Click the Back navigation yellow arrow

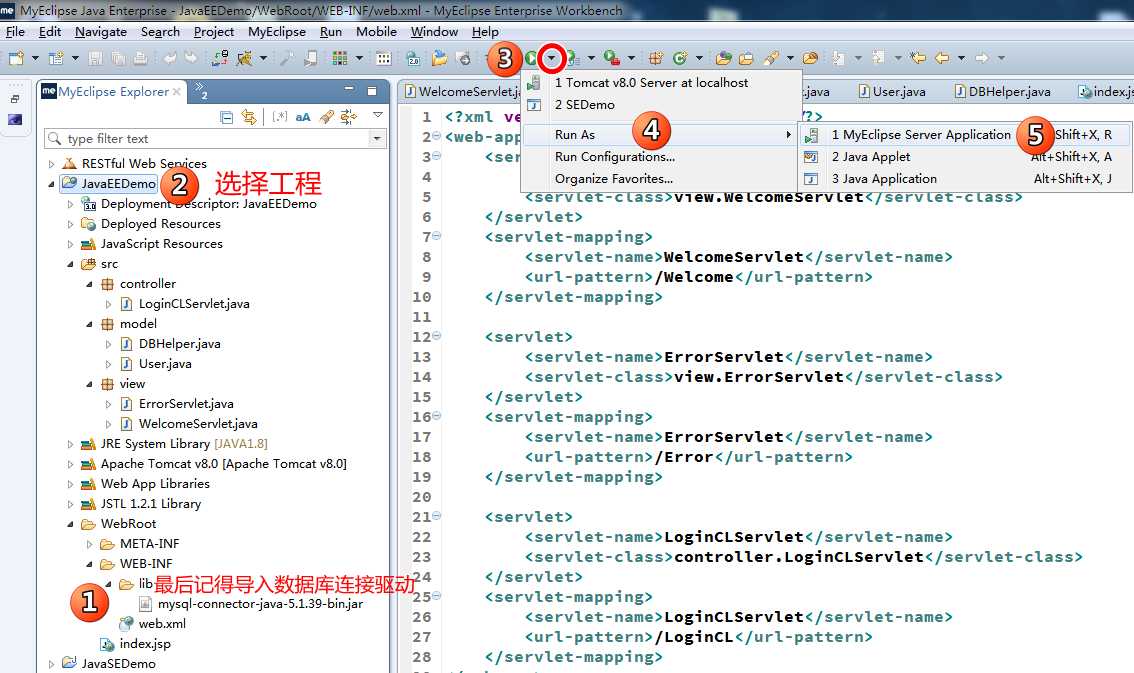pyautogui.click(x=942, y=58)
